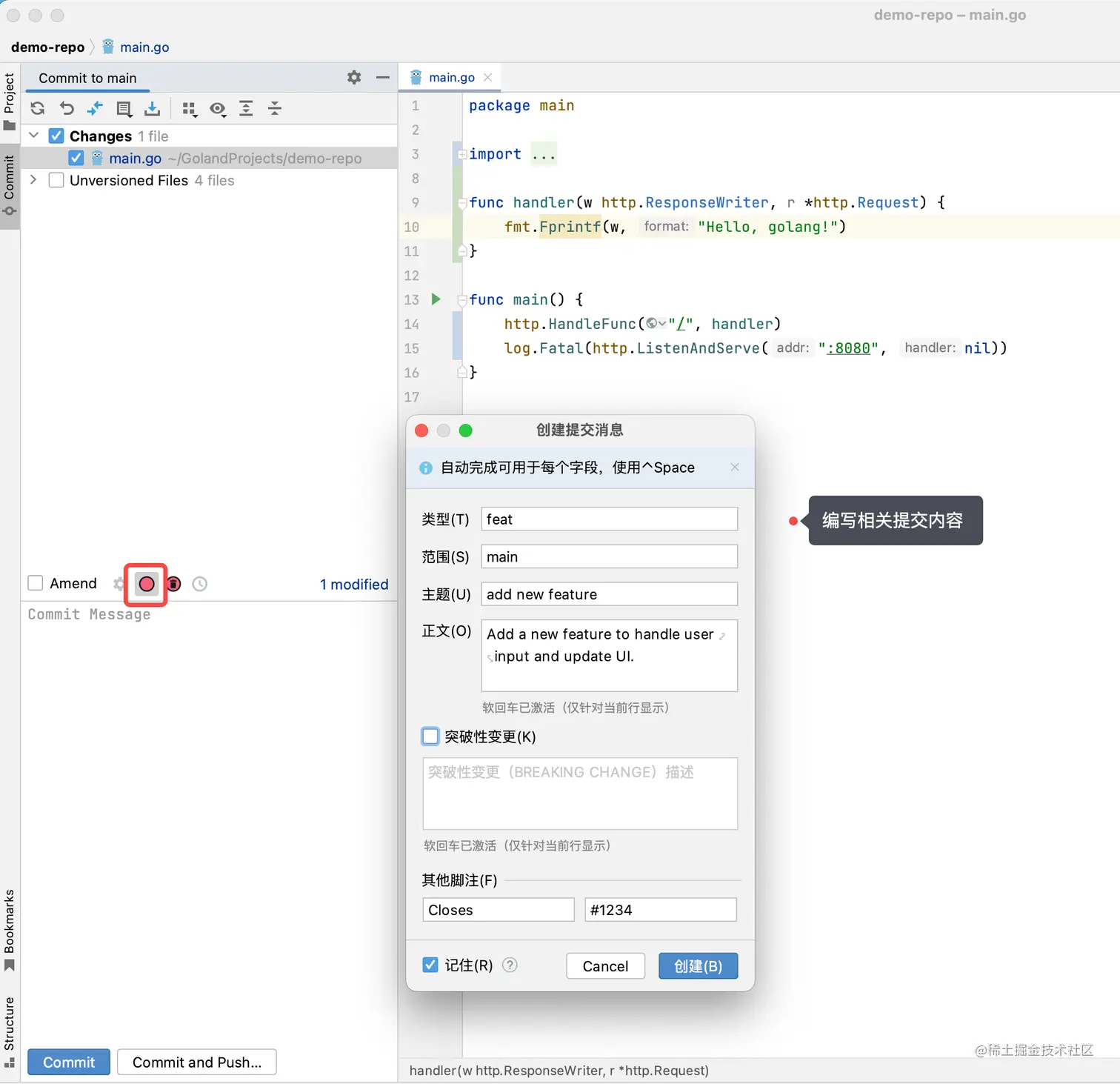Click Cancel in the commit dialog

coord(605,965)
